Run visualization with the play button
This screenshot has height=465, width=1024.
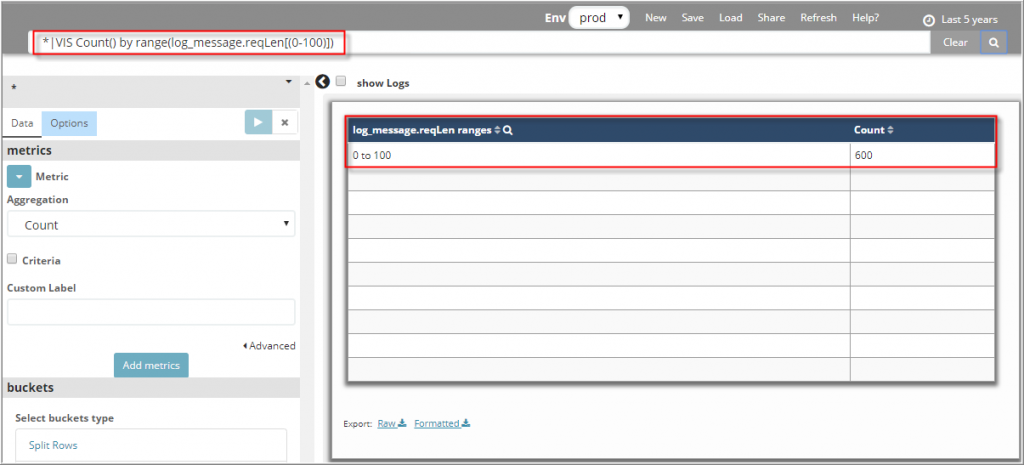[258, 122]
